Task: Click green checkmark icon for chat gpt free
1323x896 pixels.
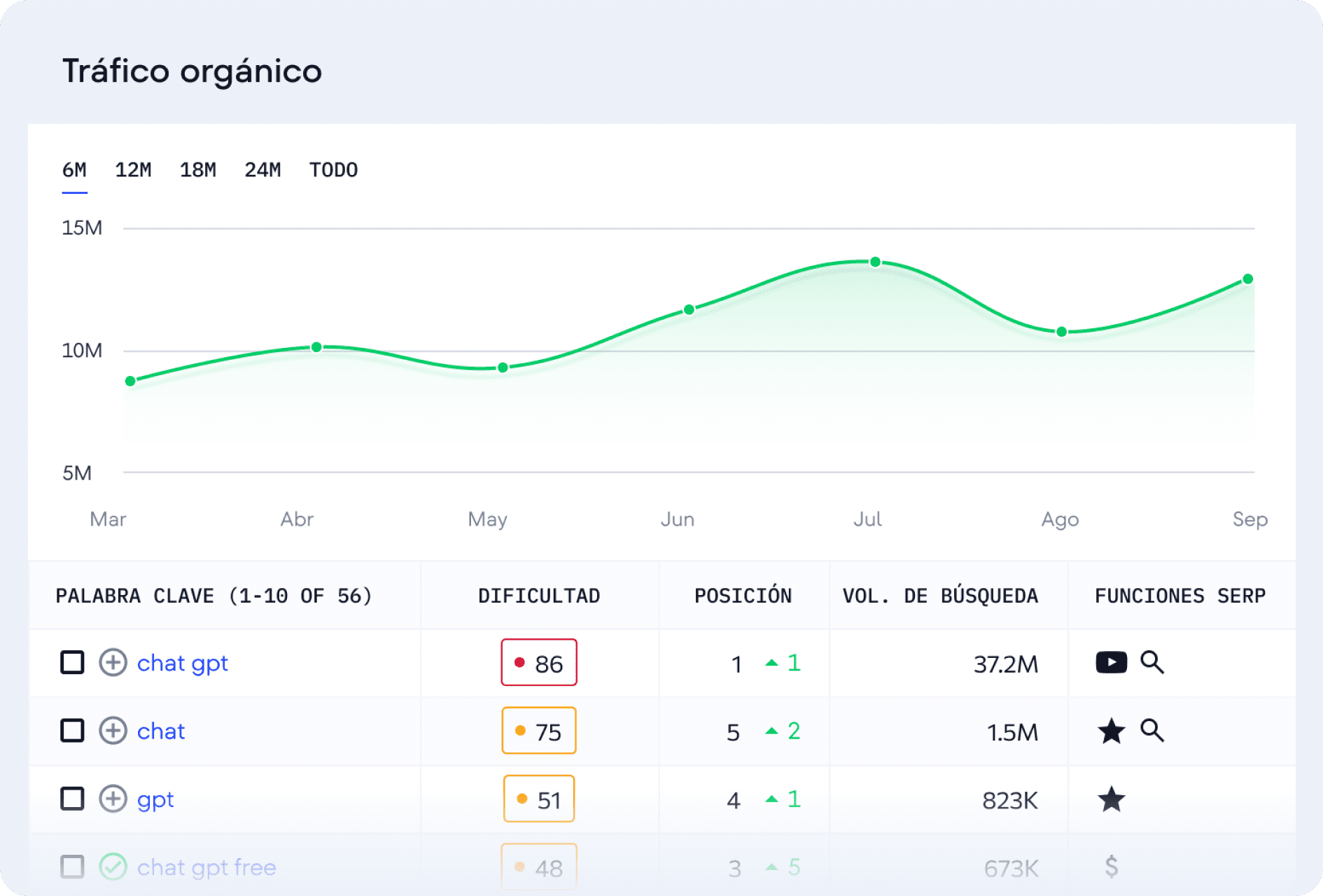Action: (x=113, y=867)
